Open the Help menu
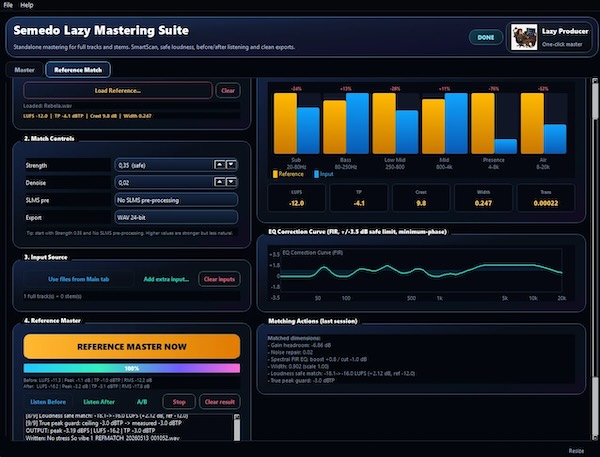600x457 pixels. point(26,5)
